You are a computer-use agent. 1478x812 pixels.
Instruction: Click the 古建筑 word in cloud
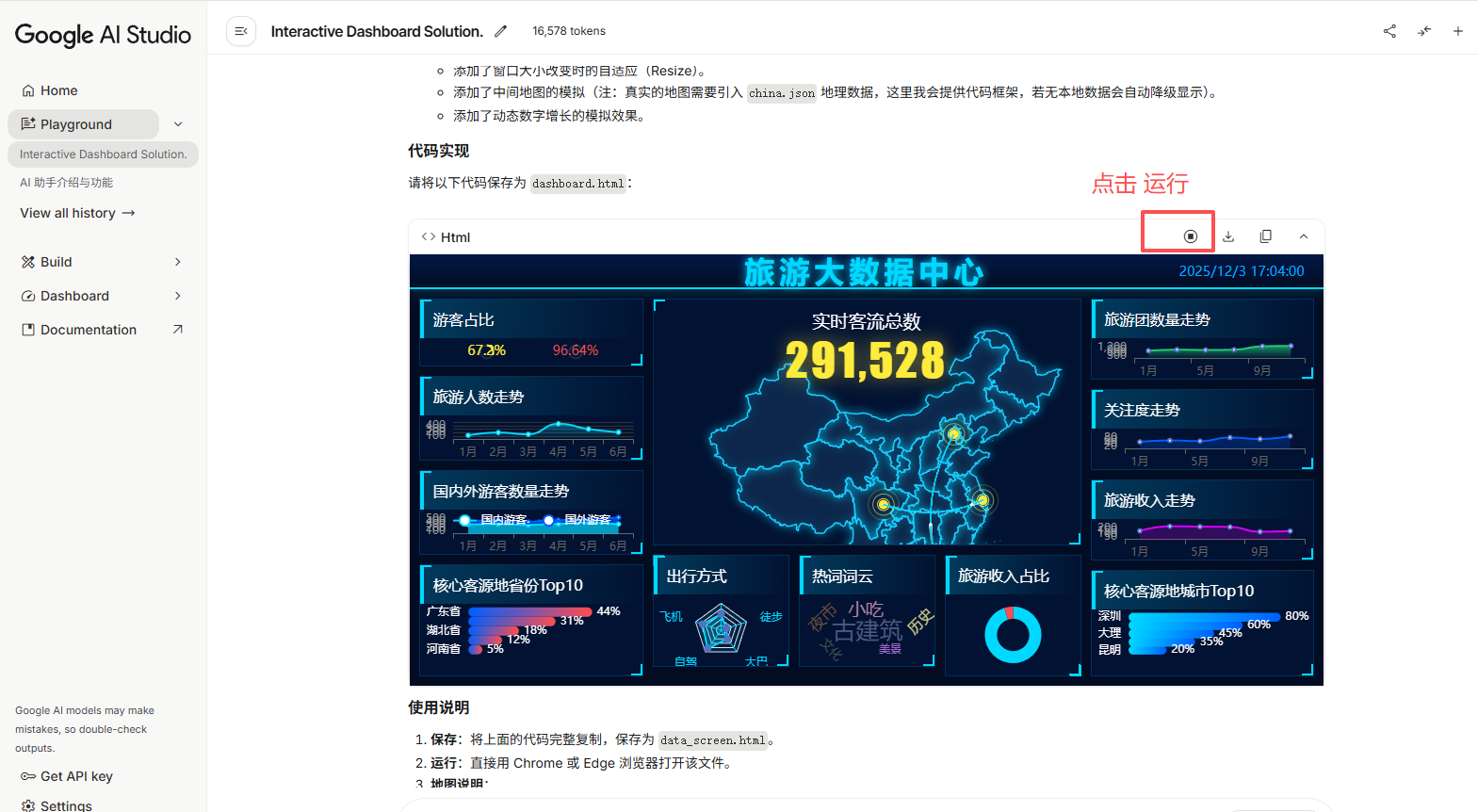[868, 630]
